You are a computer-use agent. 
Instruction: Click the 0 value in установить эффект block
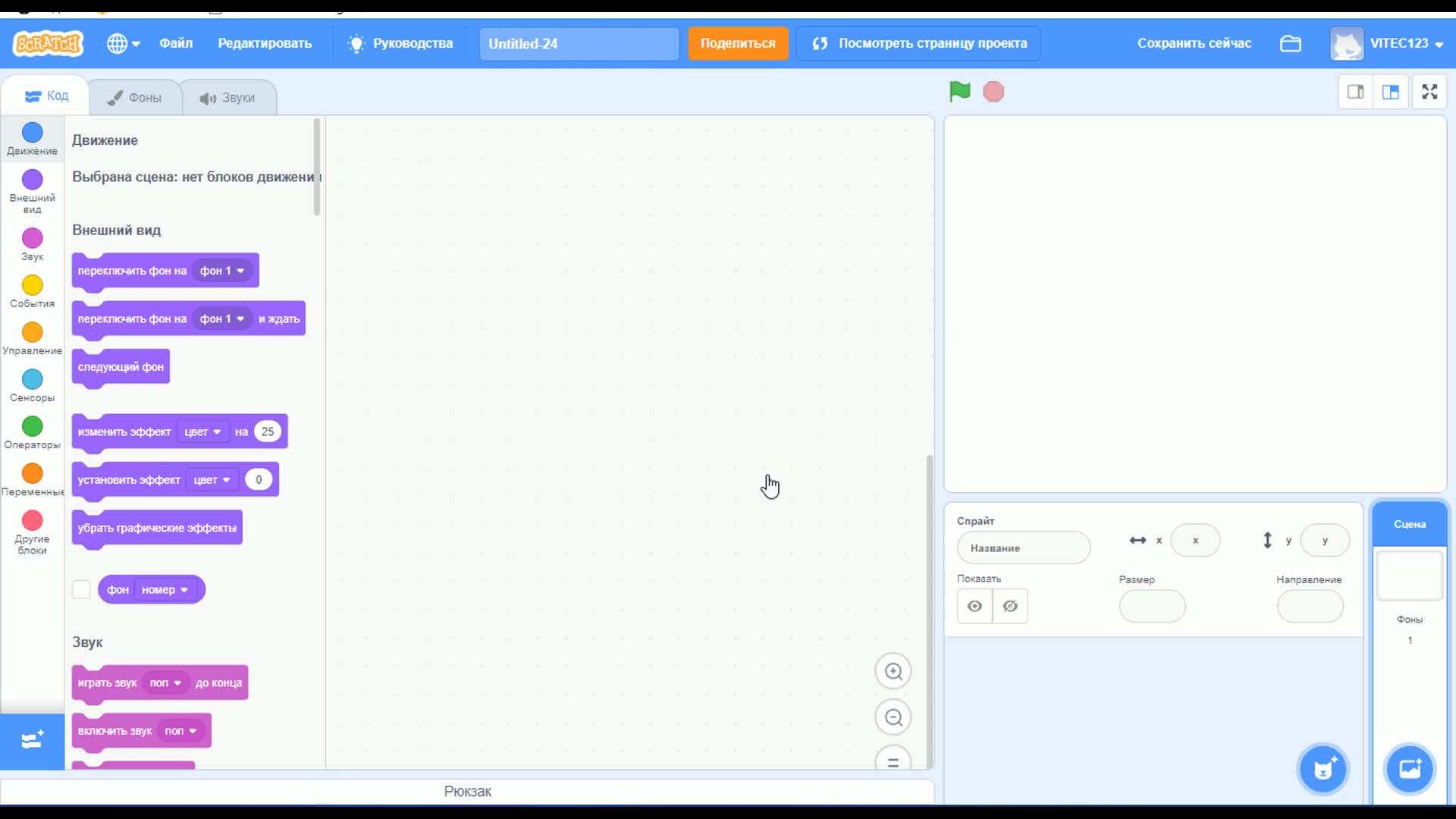tap(259, 479)
